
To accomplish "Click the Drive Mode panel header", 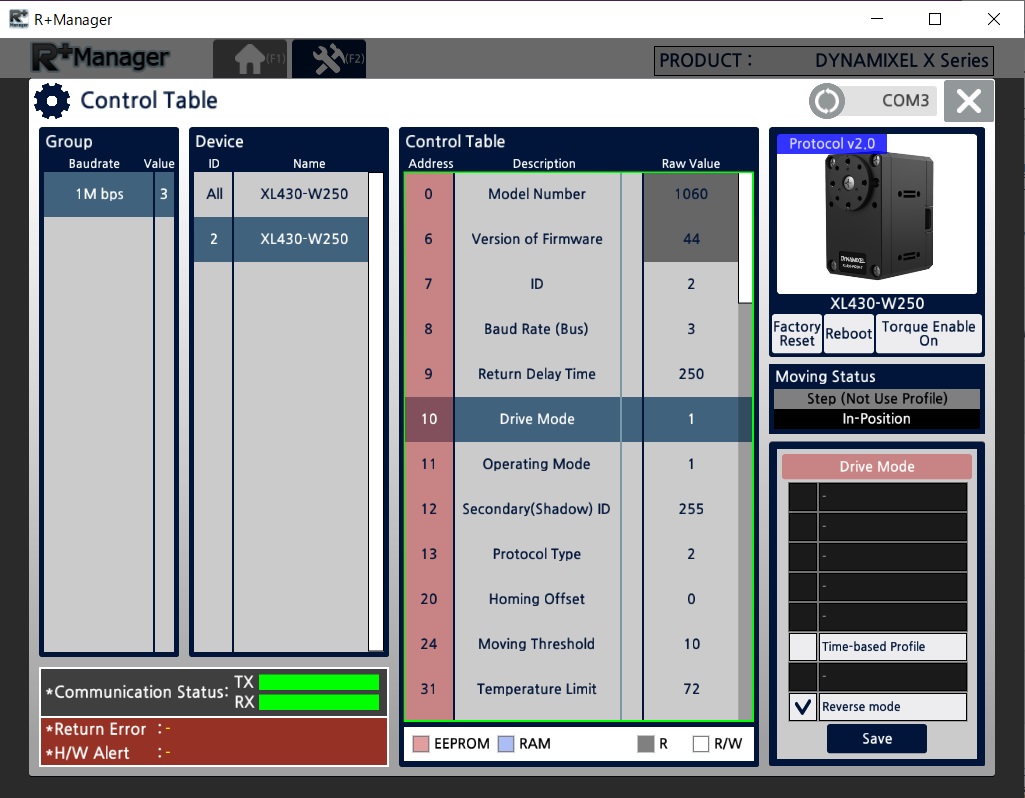I will coord(877,467).
